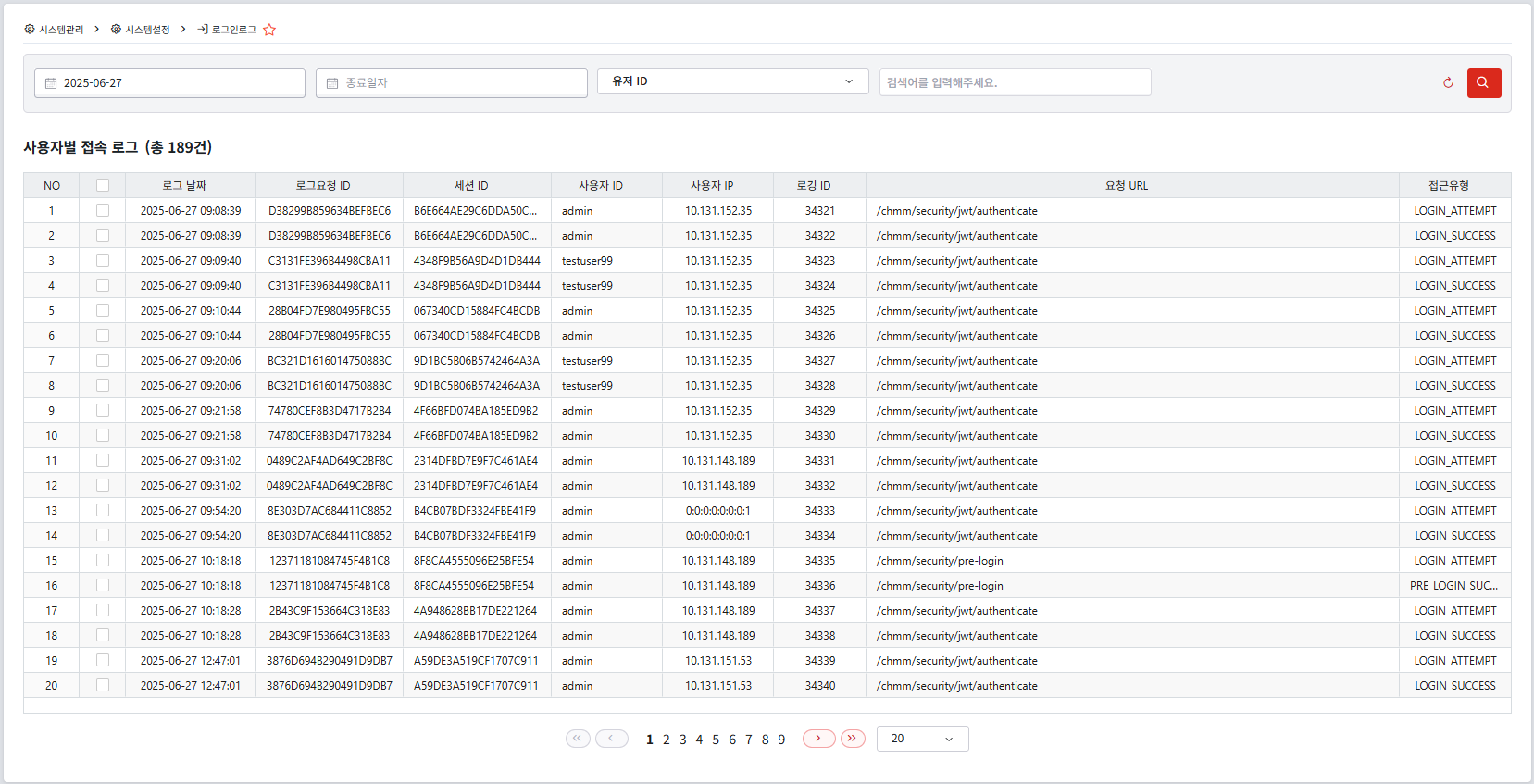Go to page 9
The image size is (1534, 784).
tap(781, 740)
